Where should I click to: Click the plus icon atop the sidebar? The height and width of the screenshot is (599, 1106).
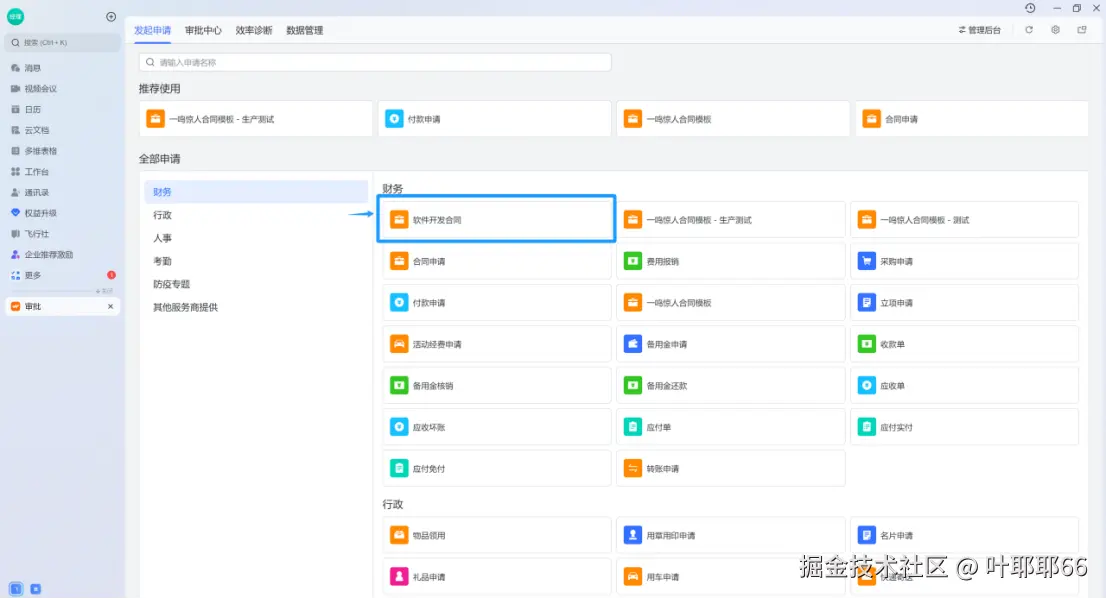tap(110, 16)
